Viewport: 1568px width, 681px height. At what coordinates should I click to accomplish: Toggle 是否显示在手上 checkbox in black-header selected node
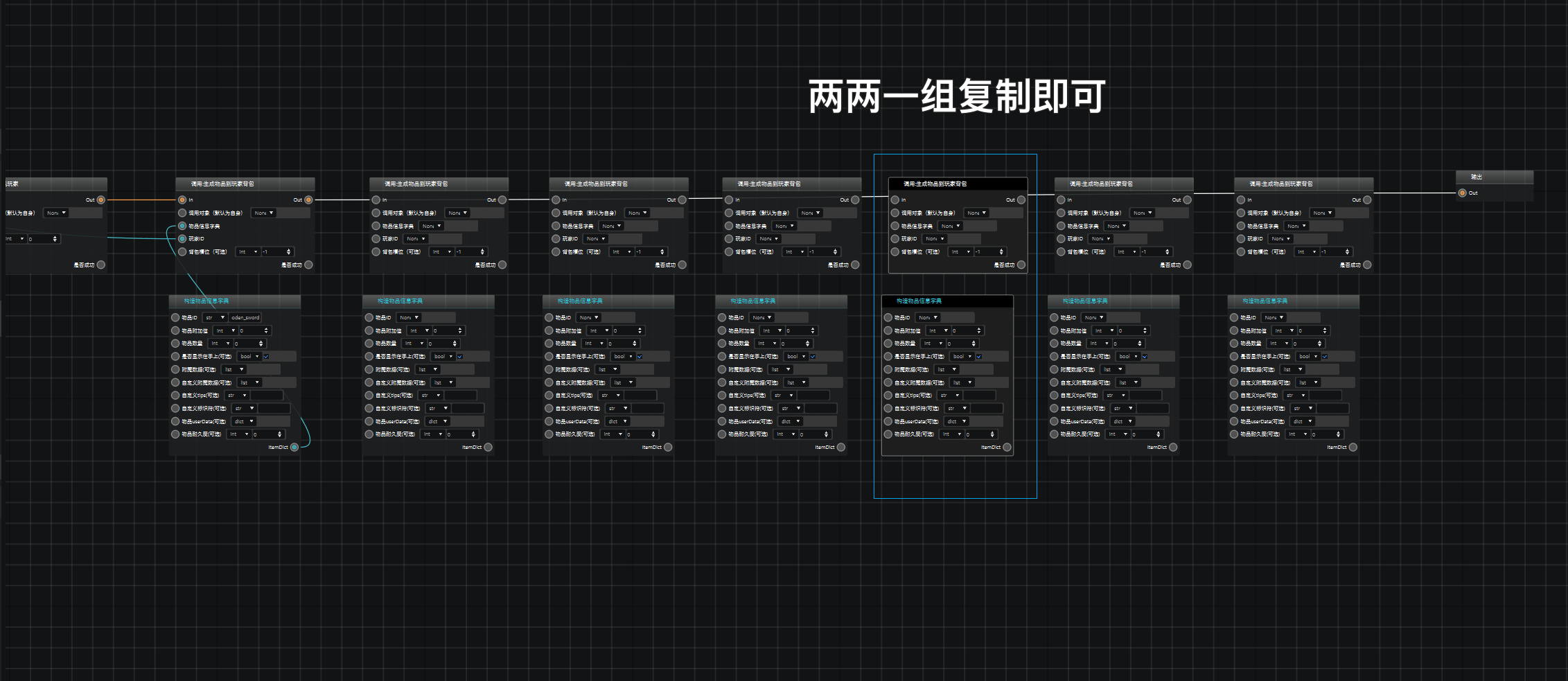click(x=979, y=357)
